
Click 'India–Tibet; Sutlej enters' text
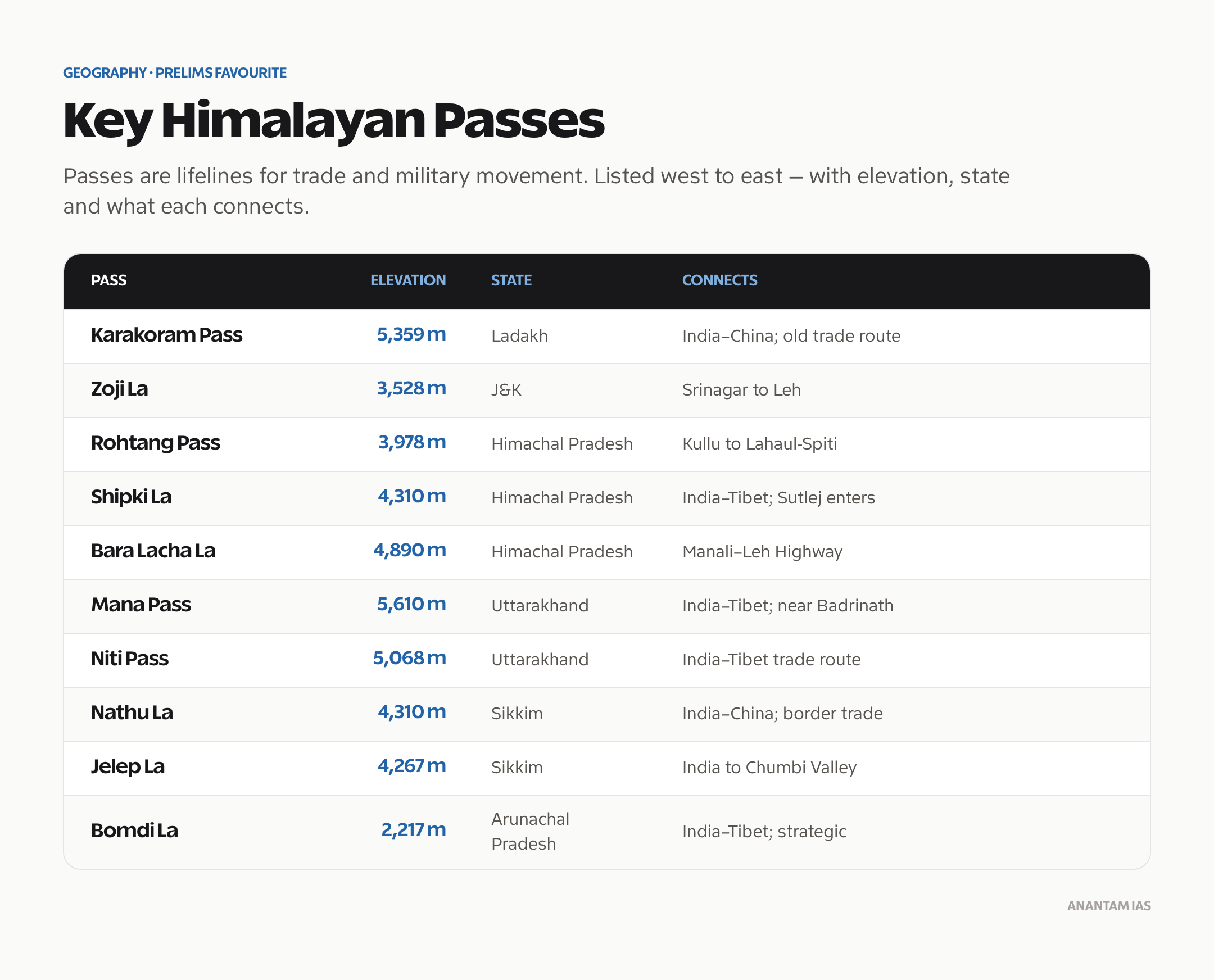click(x=778, y=498)
